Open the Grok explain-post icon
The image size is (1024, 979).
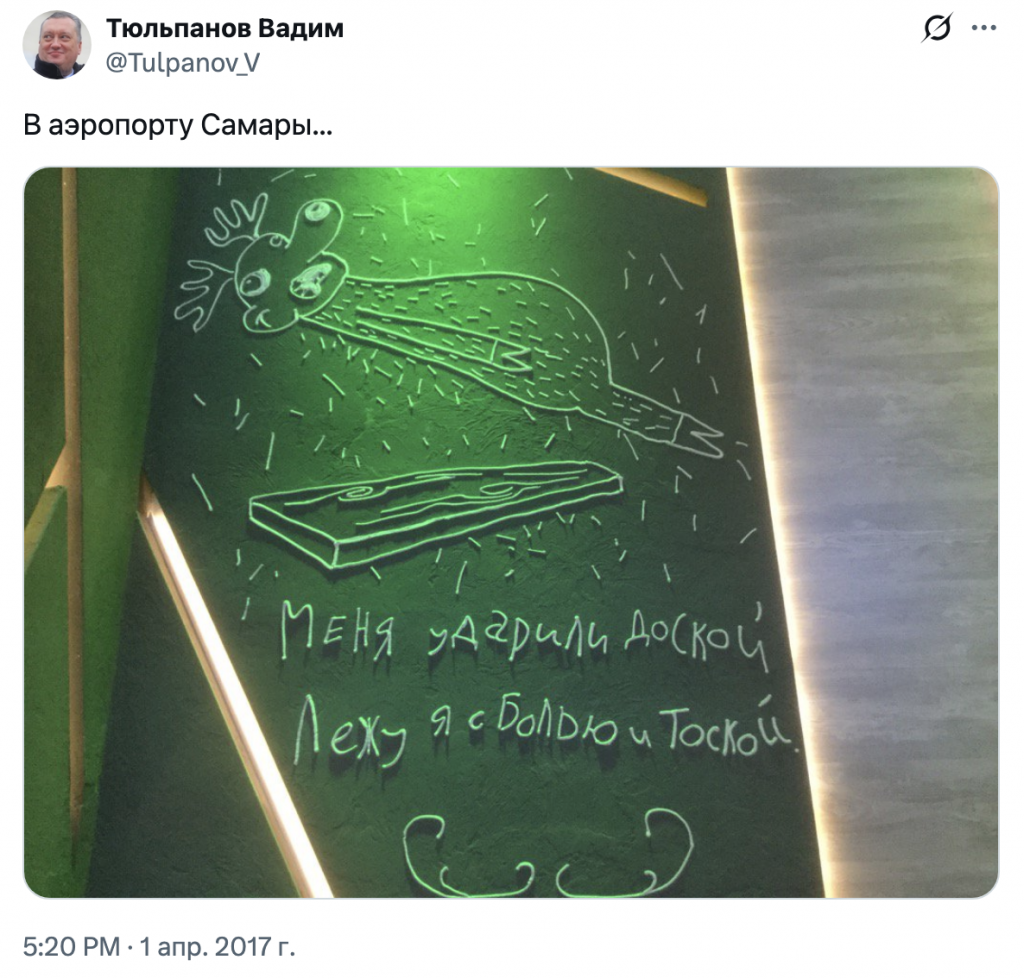click(937, 28)
